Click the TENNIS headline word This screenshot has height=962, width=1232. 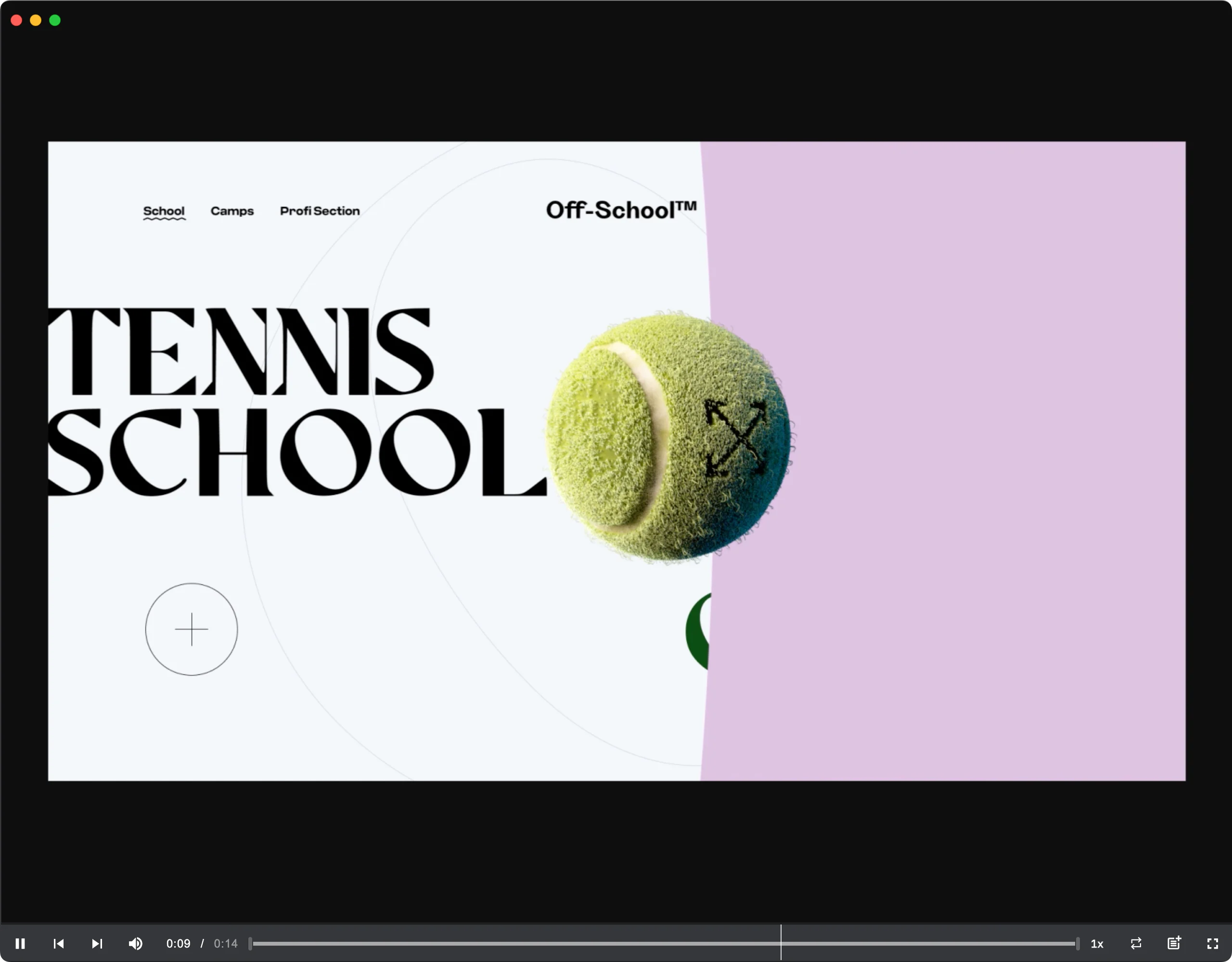pyautogui.click(x=242, y=351)
